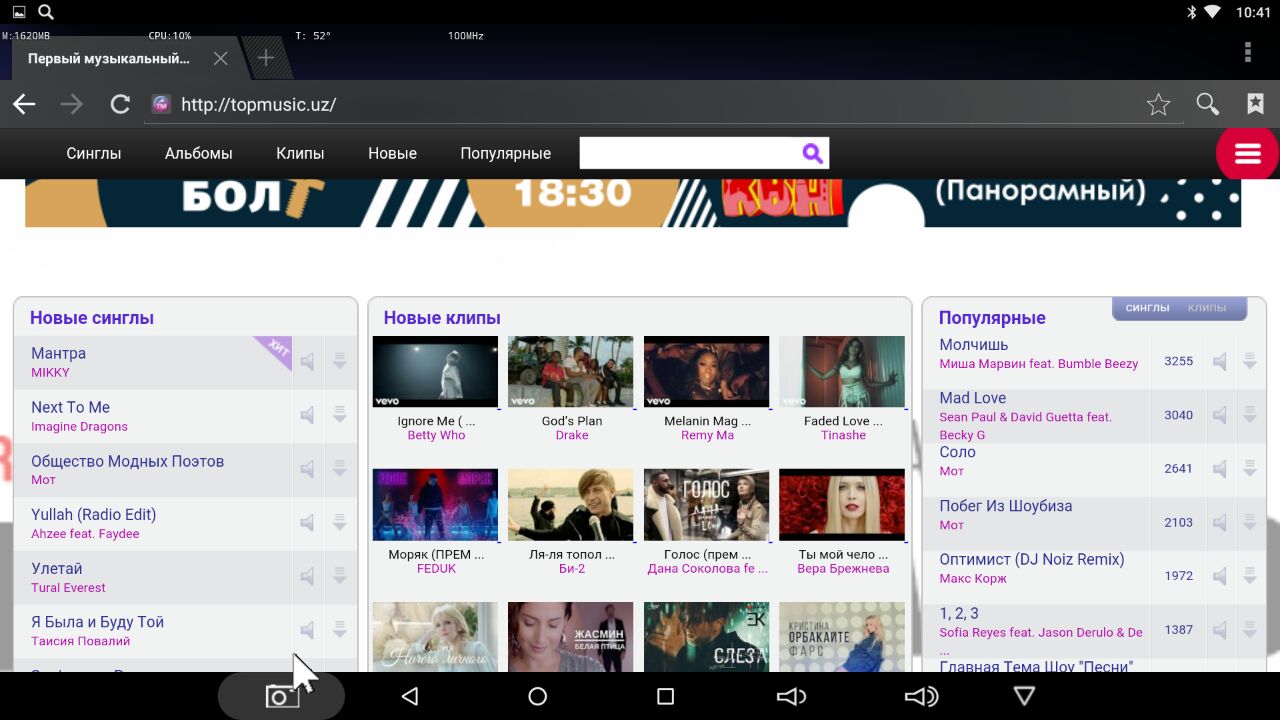Close the Первый музыкальный tab

220,58
